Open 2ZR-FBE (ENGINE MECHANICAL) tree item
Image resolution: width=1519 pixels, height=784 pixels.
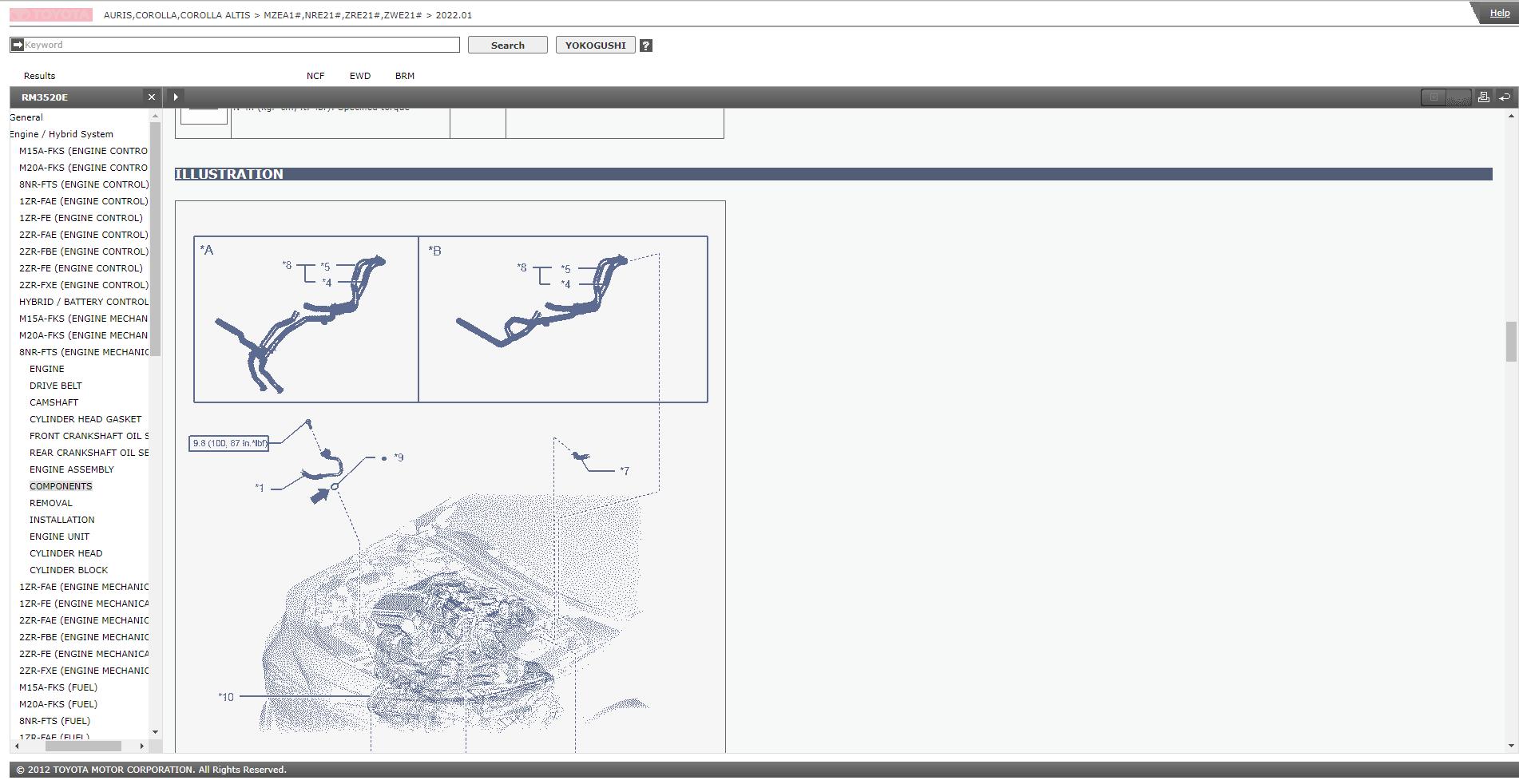pyautogui.click(x=83, y=637)
